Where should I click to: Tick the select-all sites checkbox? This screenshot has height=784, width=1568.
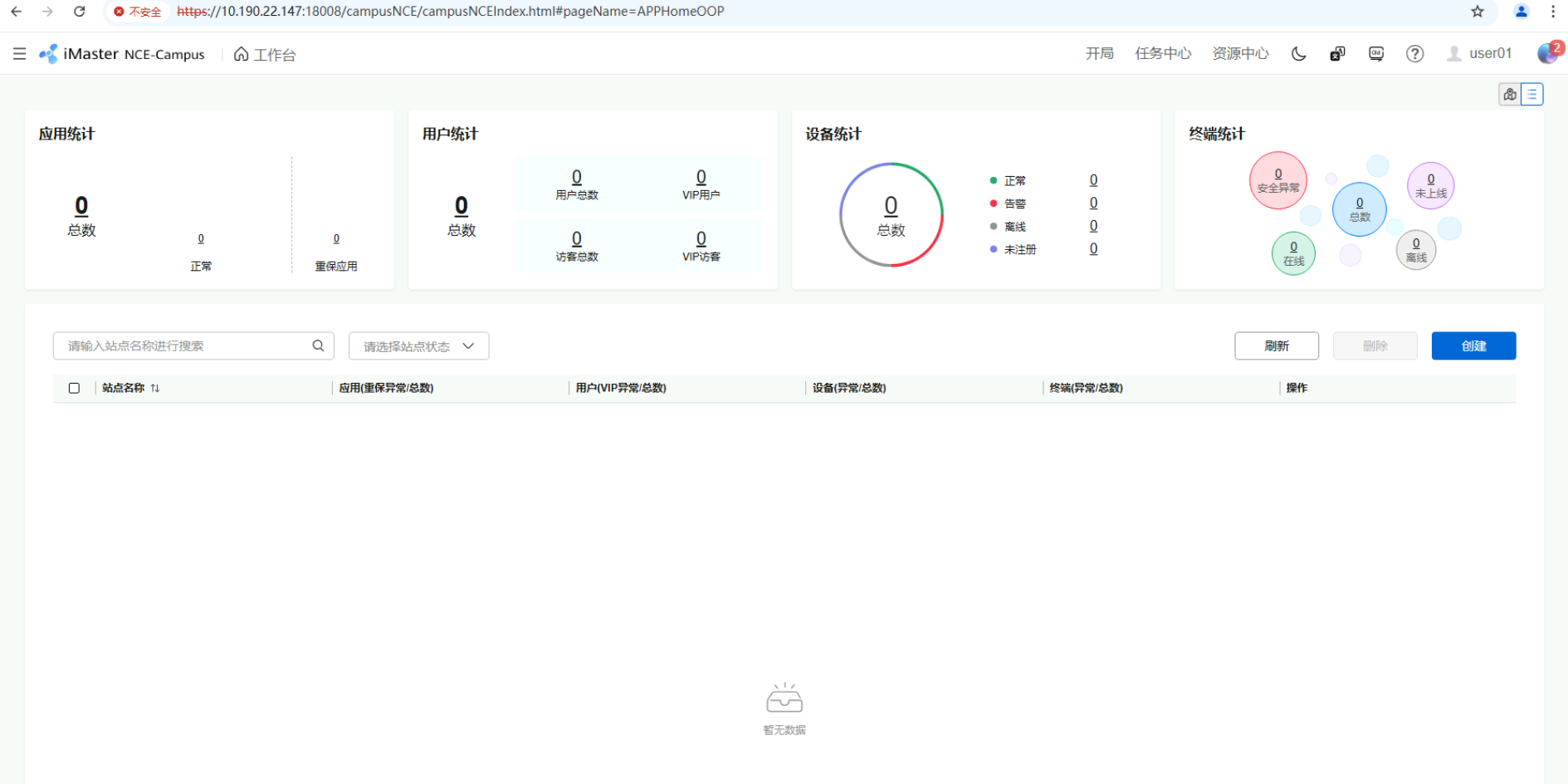pos(74,388)
